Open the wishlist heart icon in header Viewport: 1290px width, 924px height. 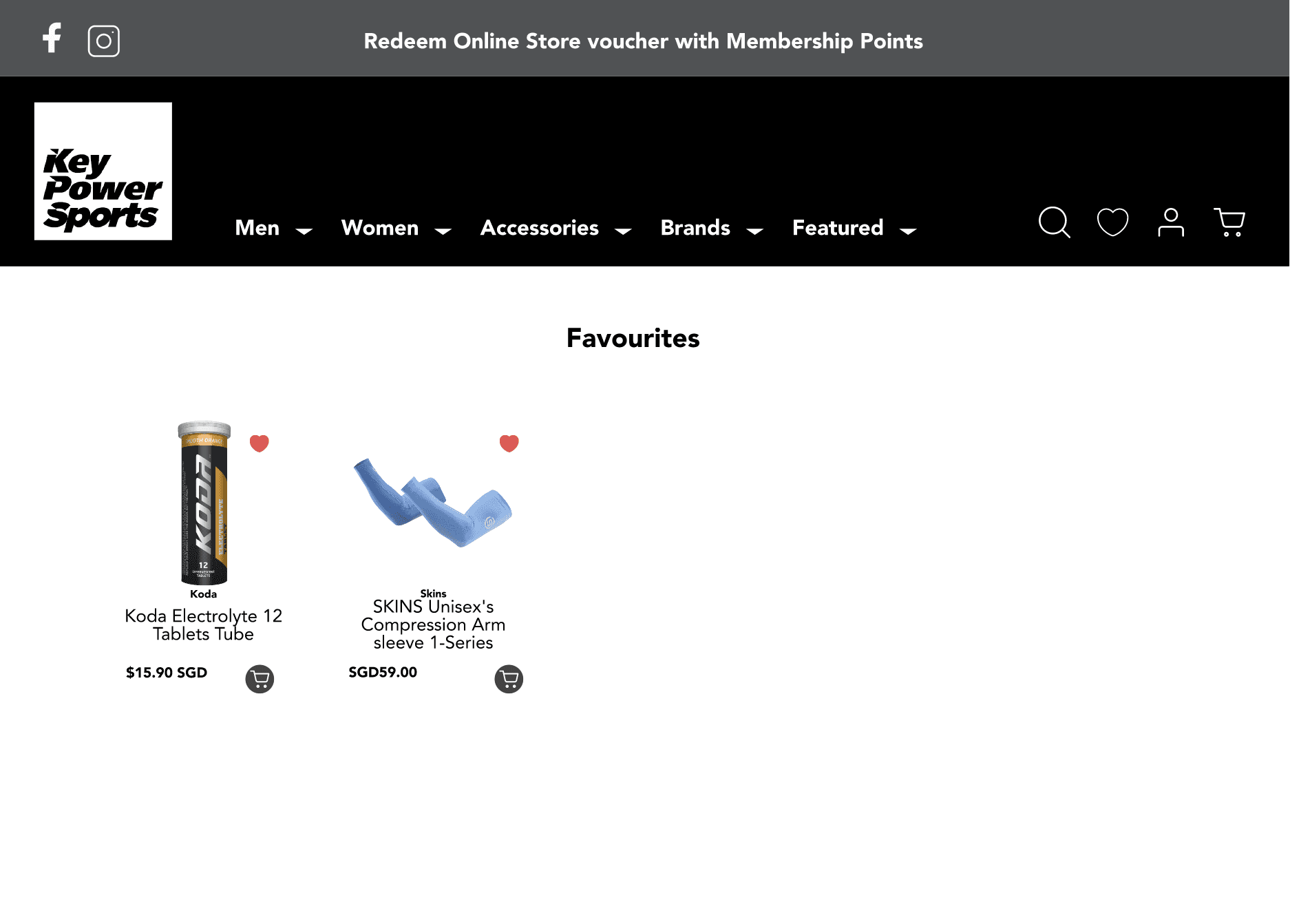[1112, 222]
